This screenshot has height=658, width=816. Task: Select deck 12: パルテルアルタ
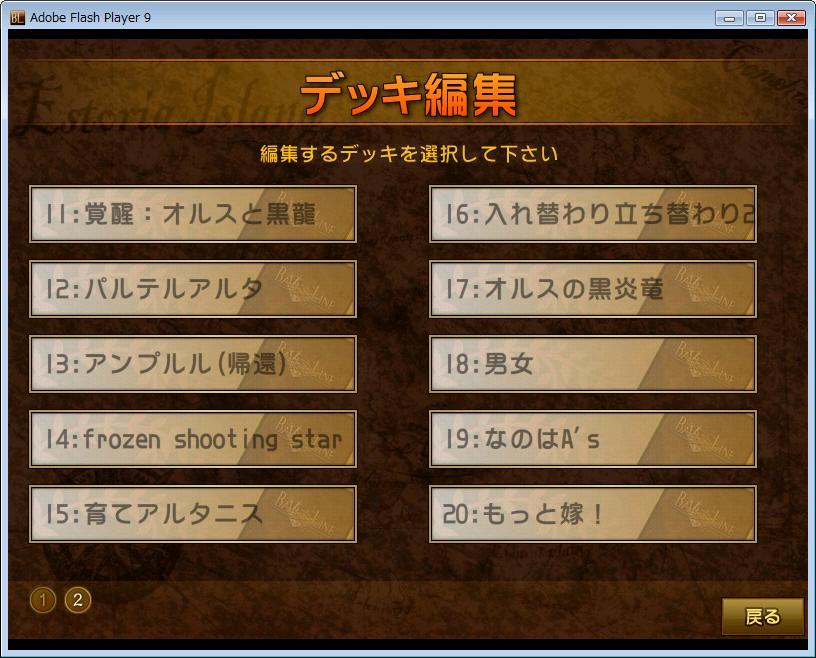point(193,289)
